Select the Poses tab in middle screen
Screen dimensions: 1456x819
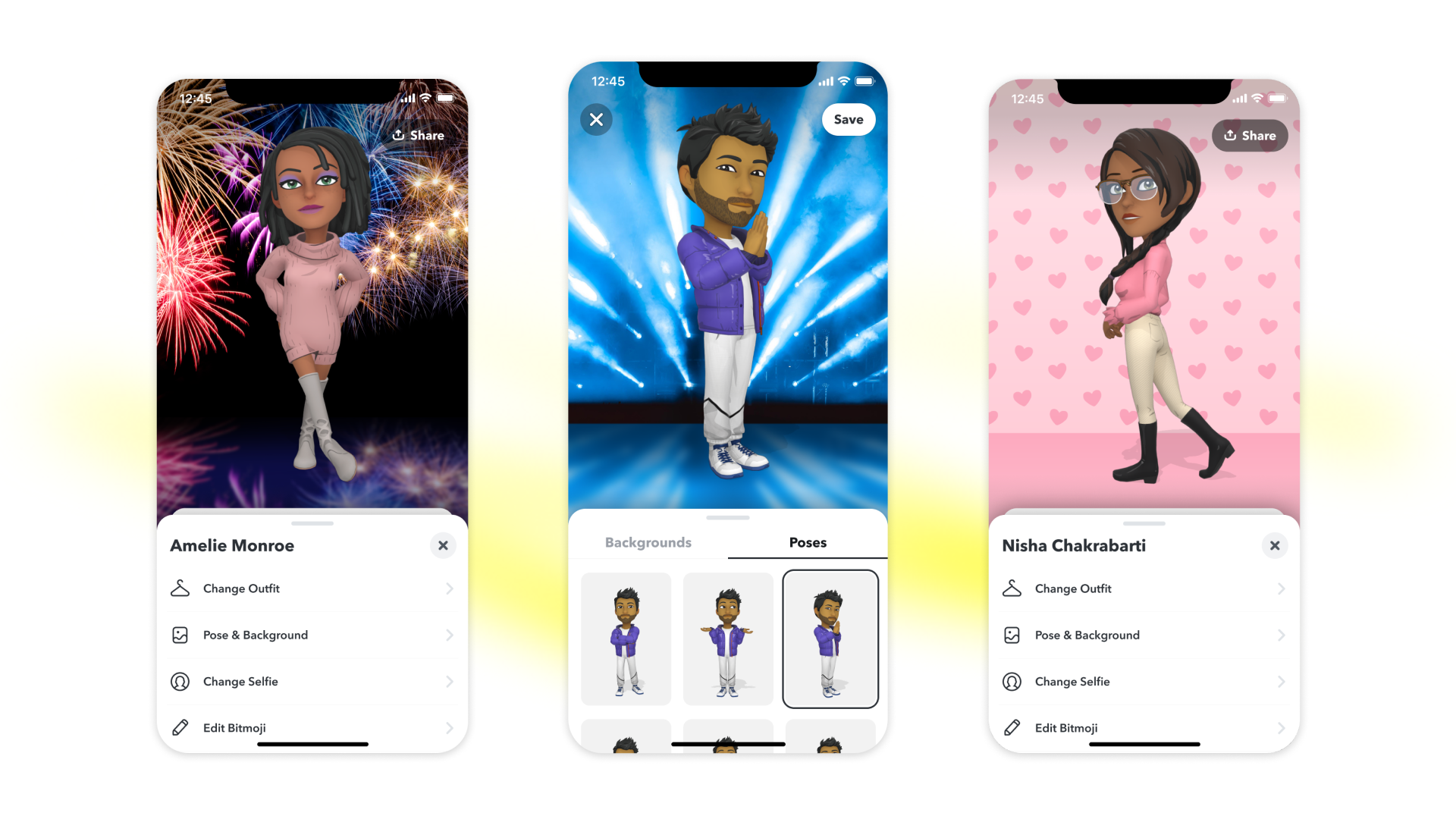[806, 542]
